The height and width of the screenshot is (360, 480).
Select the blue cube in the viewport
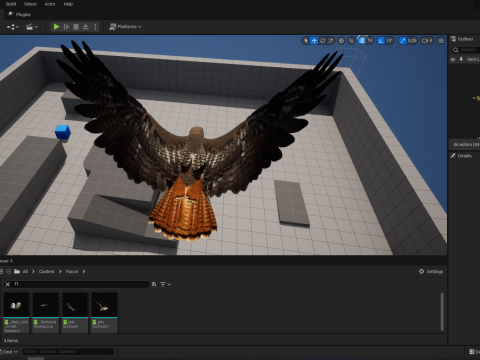(x=62, y=132)
